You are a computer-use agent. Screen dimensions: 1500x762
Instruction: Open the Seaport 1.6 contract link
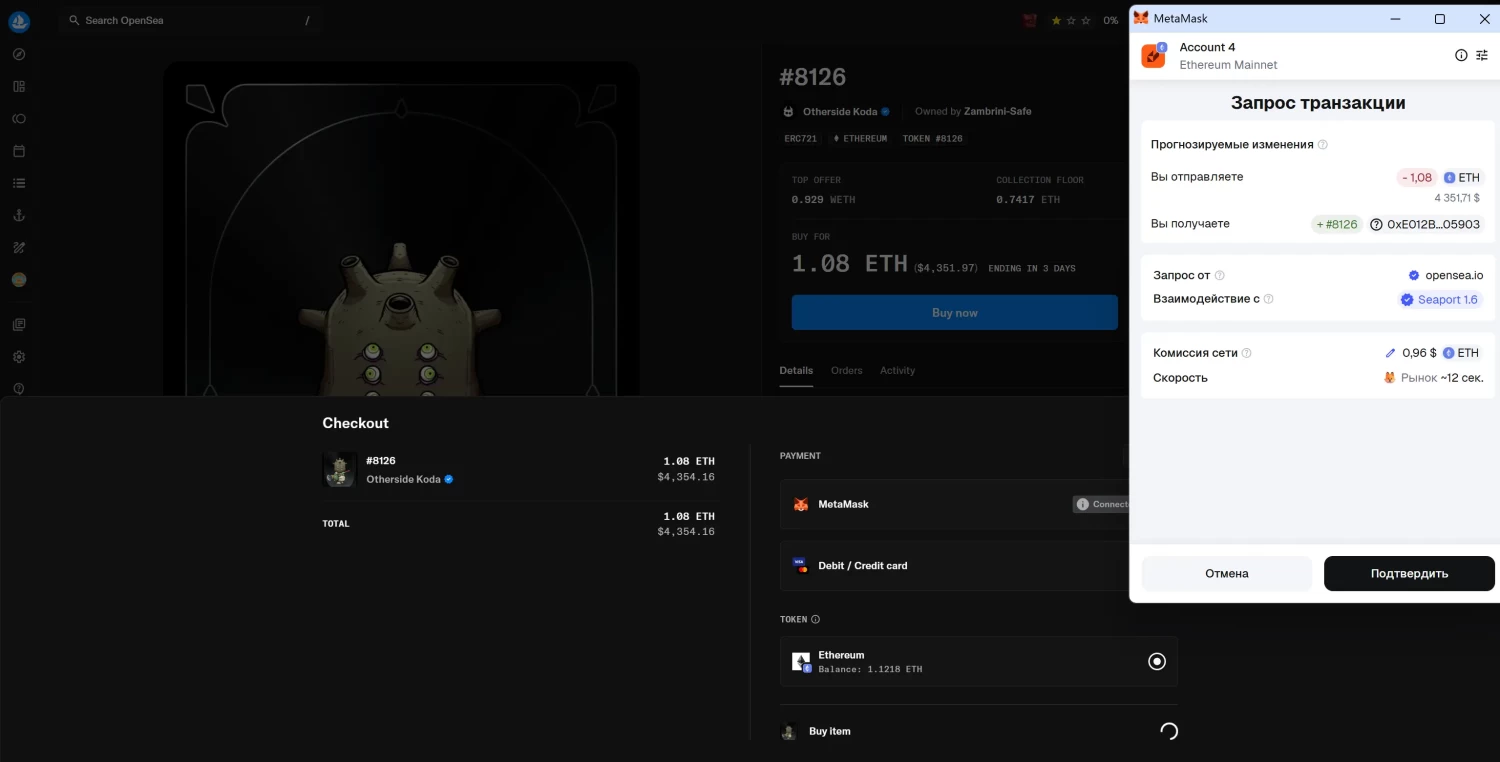tap(1440, 300)
